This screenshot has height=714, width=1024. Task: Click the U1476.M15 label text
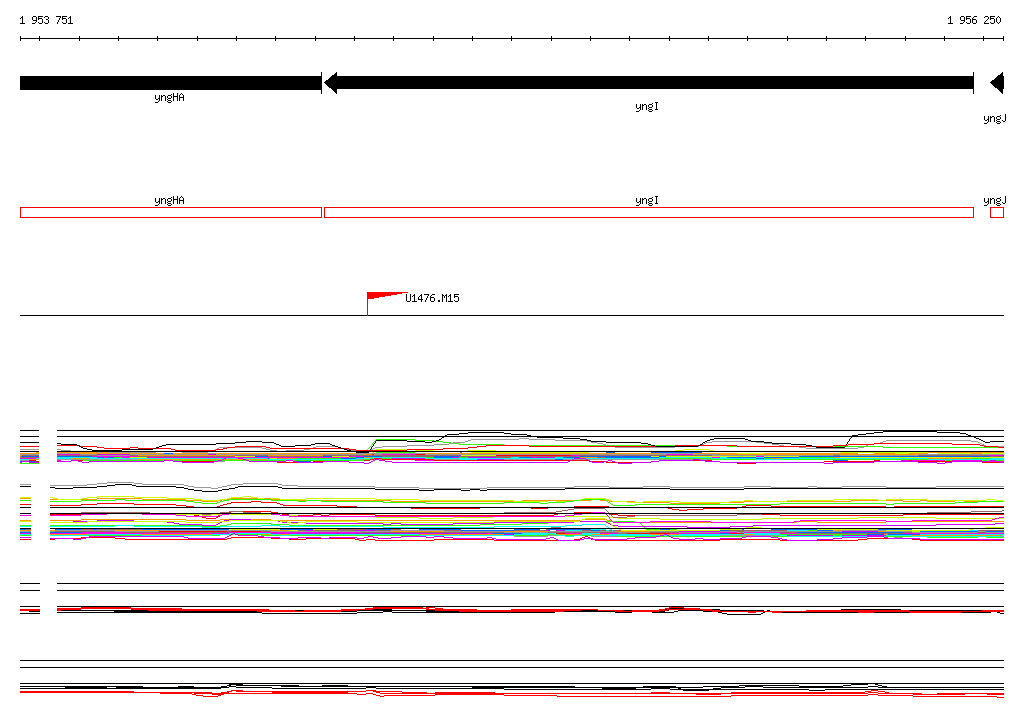coord(432,299)
